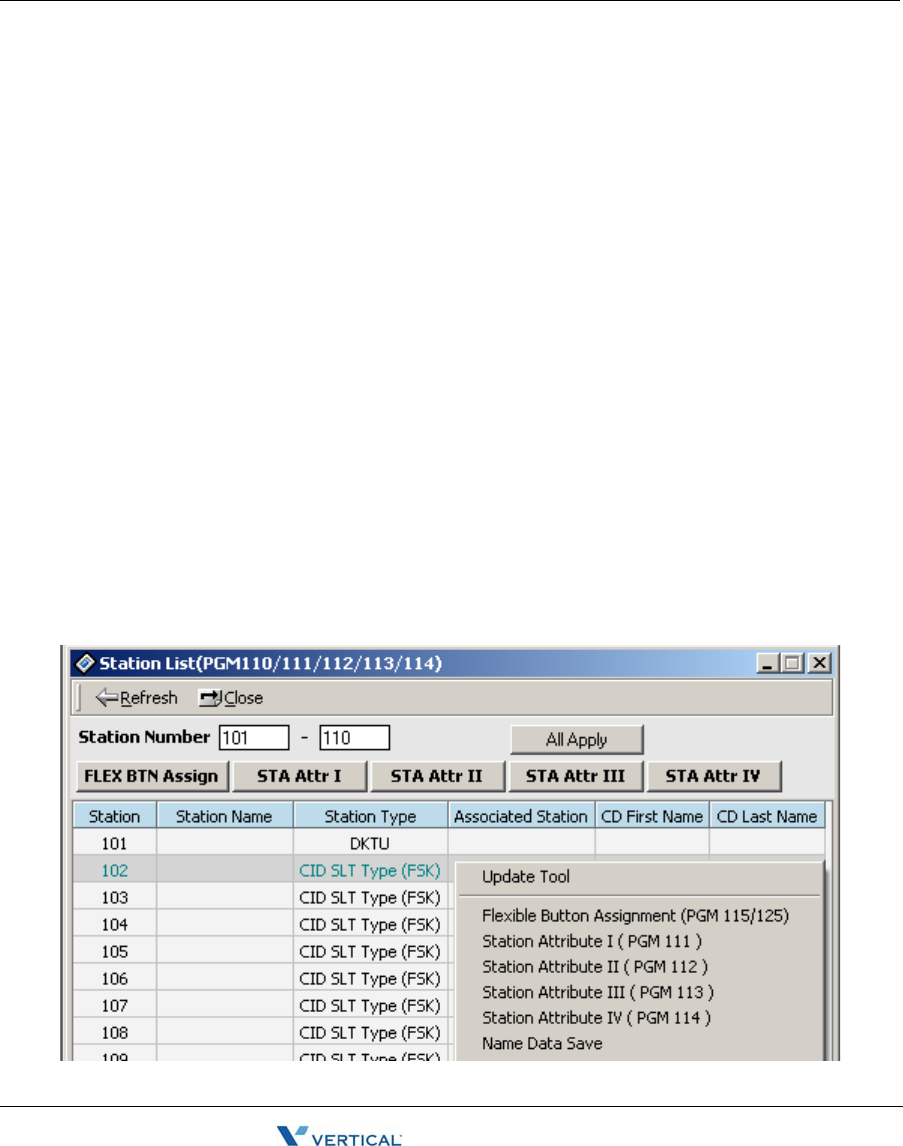Minimize the Station List window

pos(767,663)
